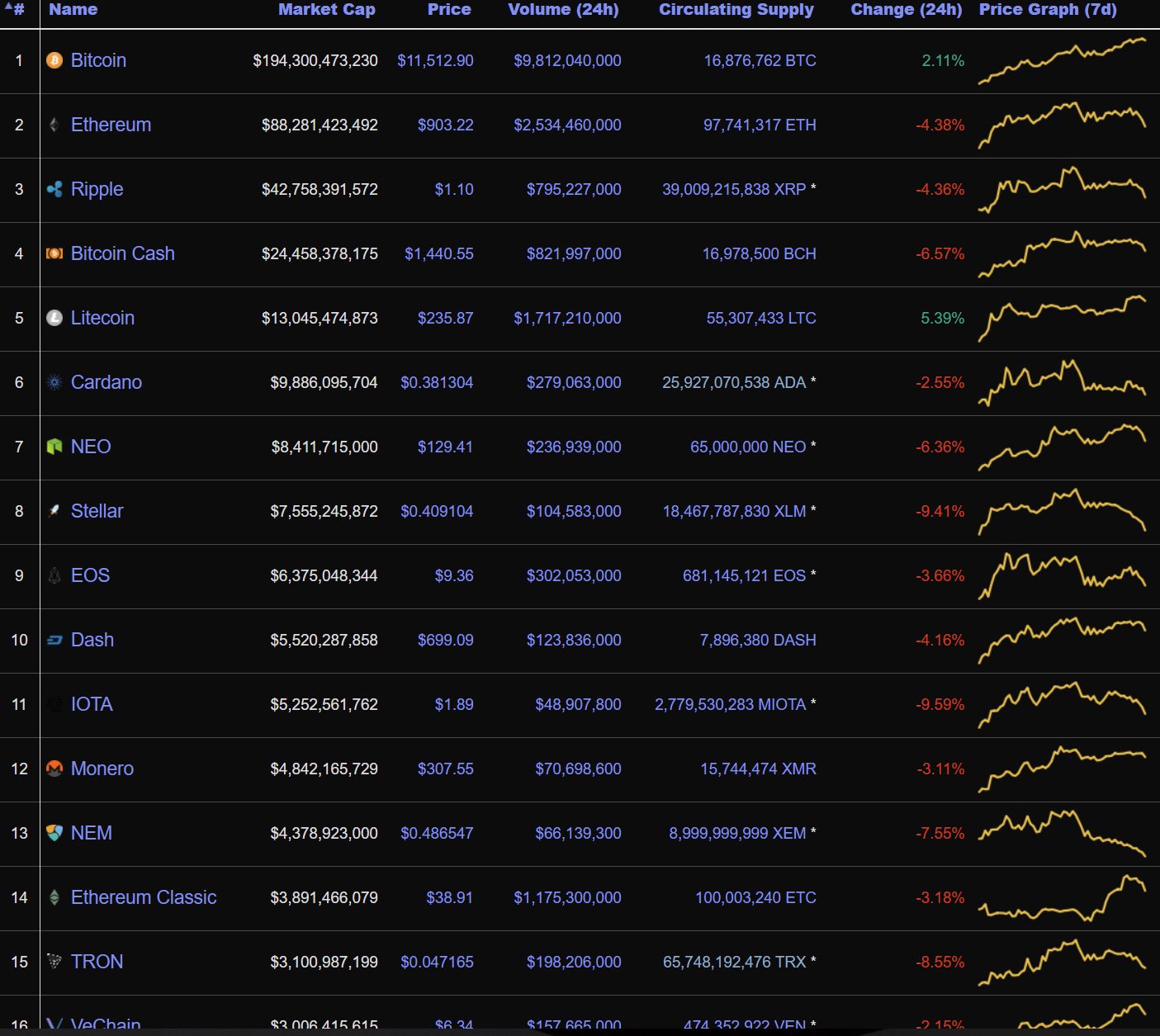Click Litecoin's 24h change 5.39%
1160x1036 pixels.
943,318
